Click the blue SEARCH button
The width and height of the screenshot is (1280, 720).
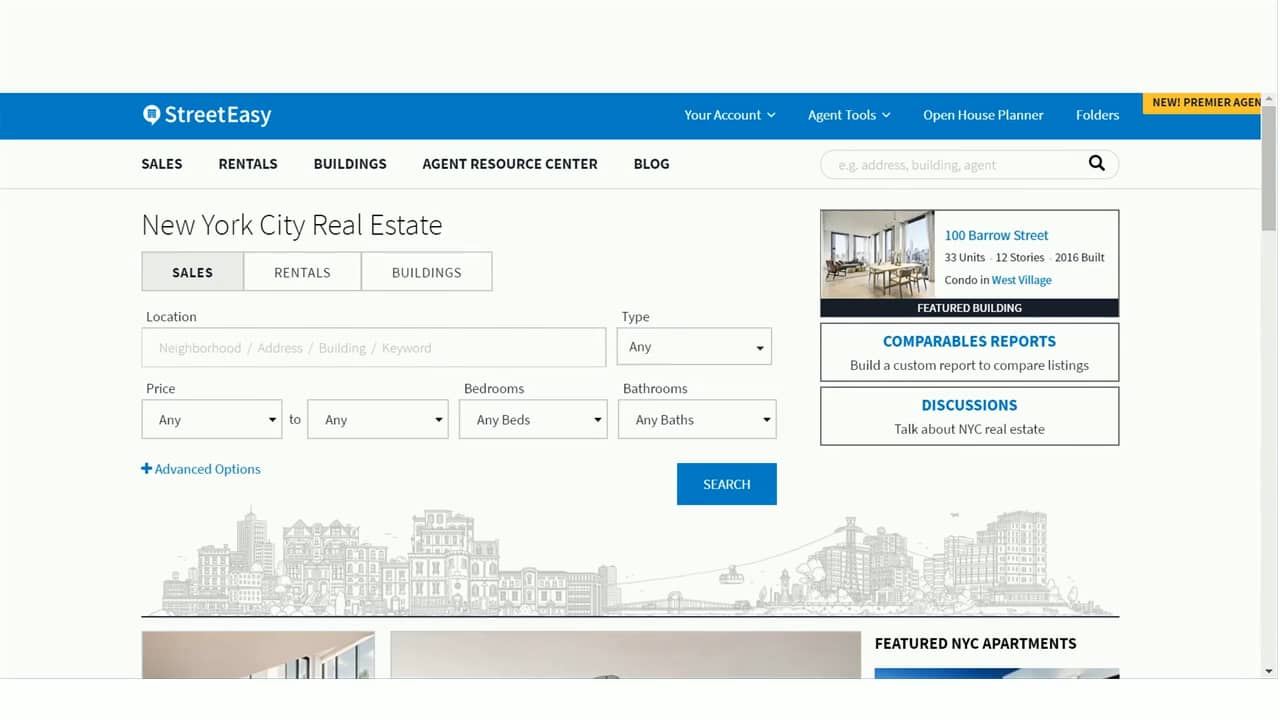727,484
